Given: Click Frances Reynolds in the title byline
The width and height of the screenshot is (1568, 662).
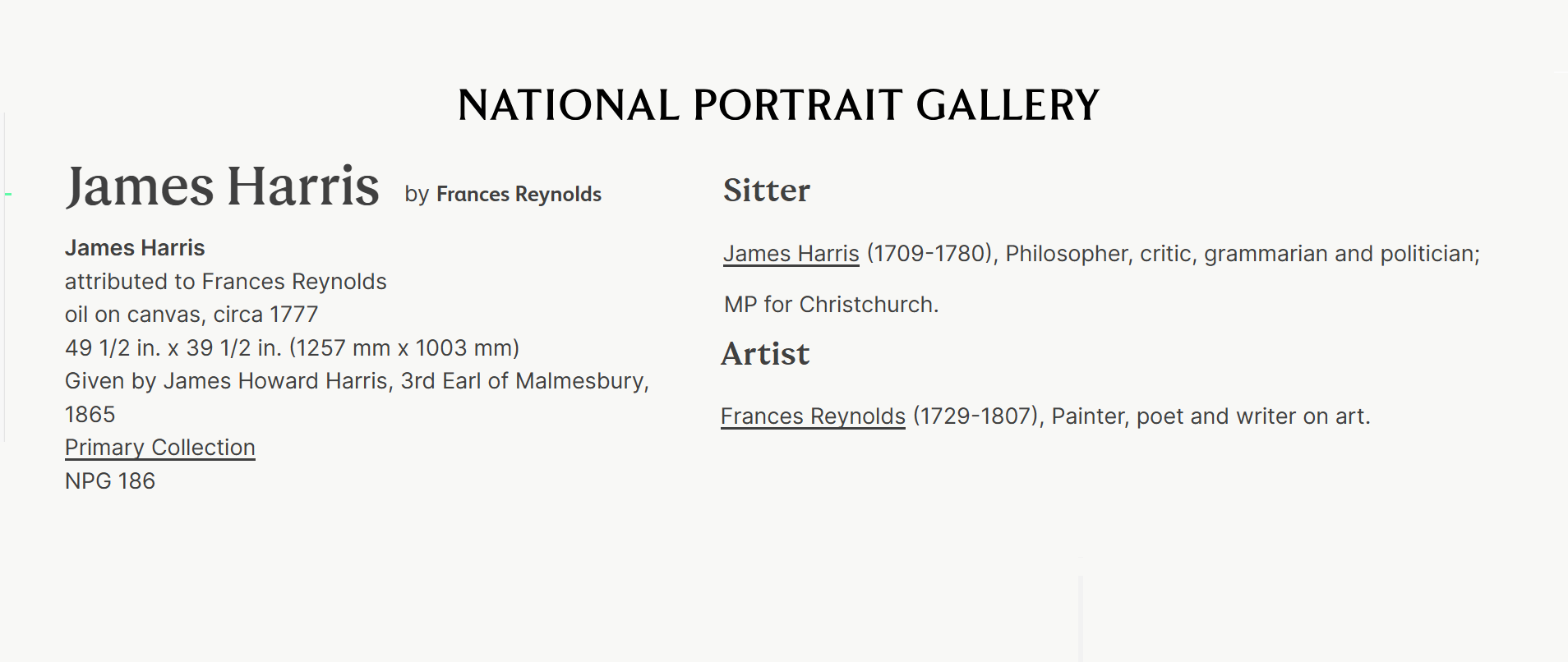Looking at the screenshot, I should [x=519, y=195].
